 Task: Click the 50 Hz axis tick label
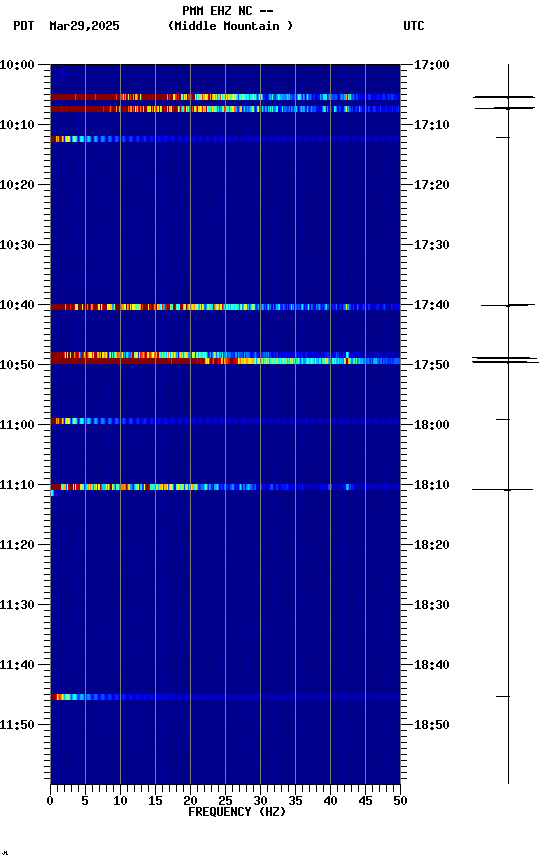coord(401,801)
